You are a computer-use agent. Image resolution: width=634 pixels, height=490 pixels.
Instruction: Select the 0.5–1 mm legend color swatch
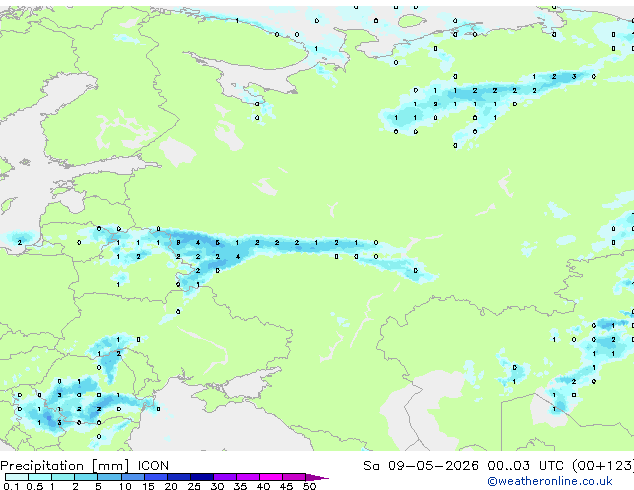point(40,477)
